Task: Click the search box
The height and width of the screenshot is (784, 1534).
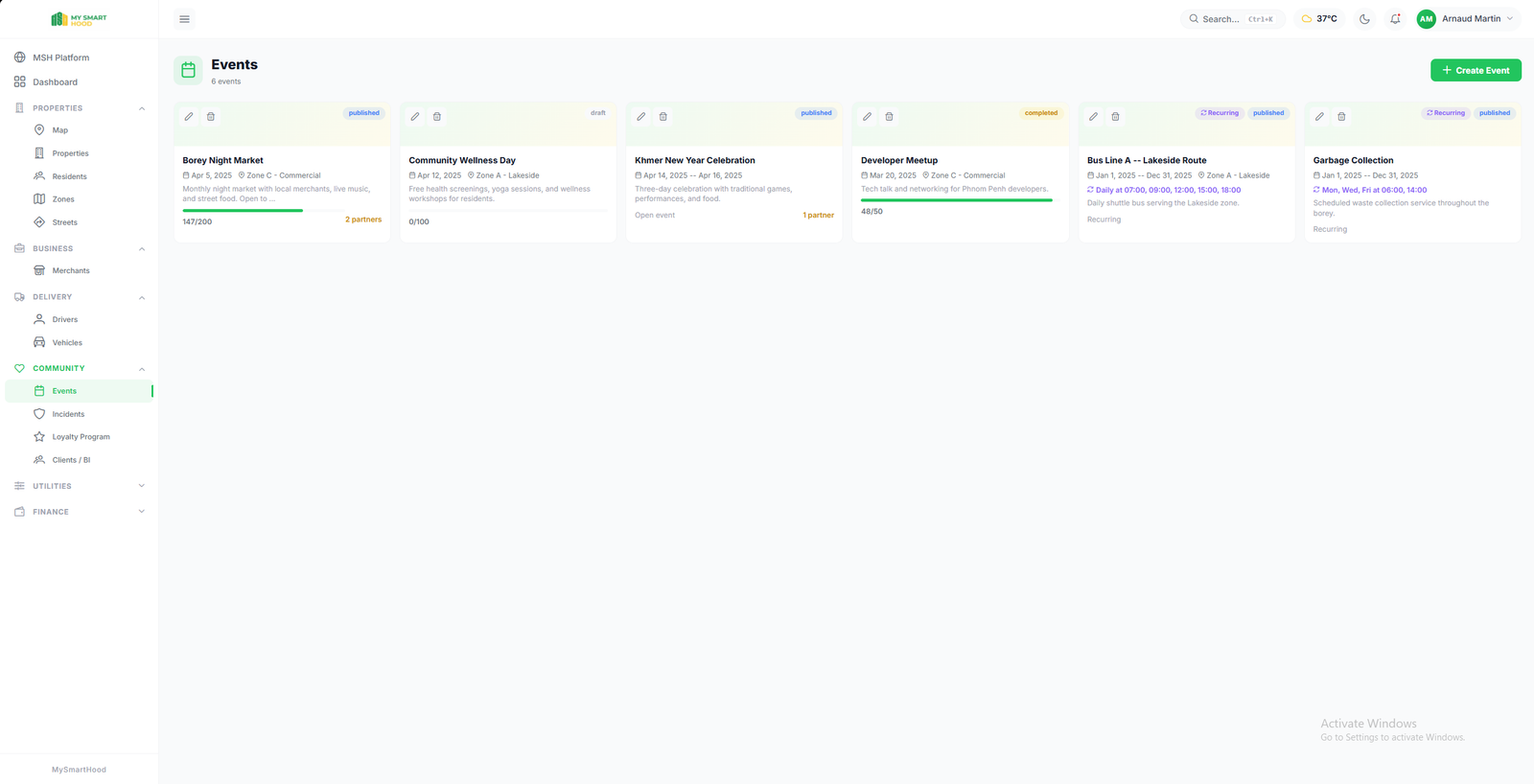Action: (1232, 19)
